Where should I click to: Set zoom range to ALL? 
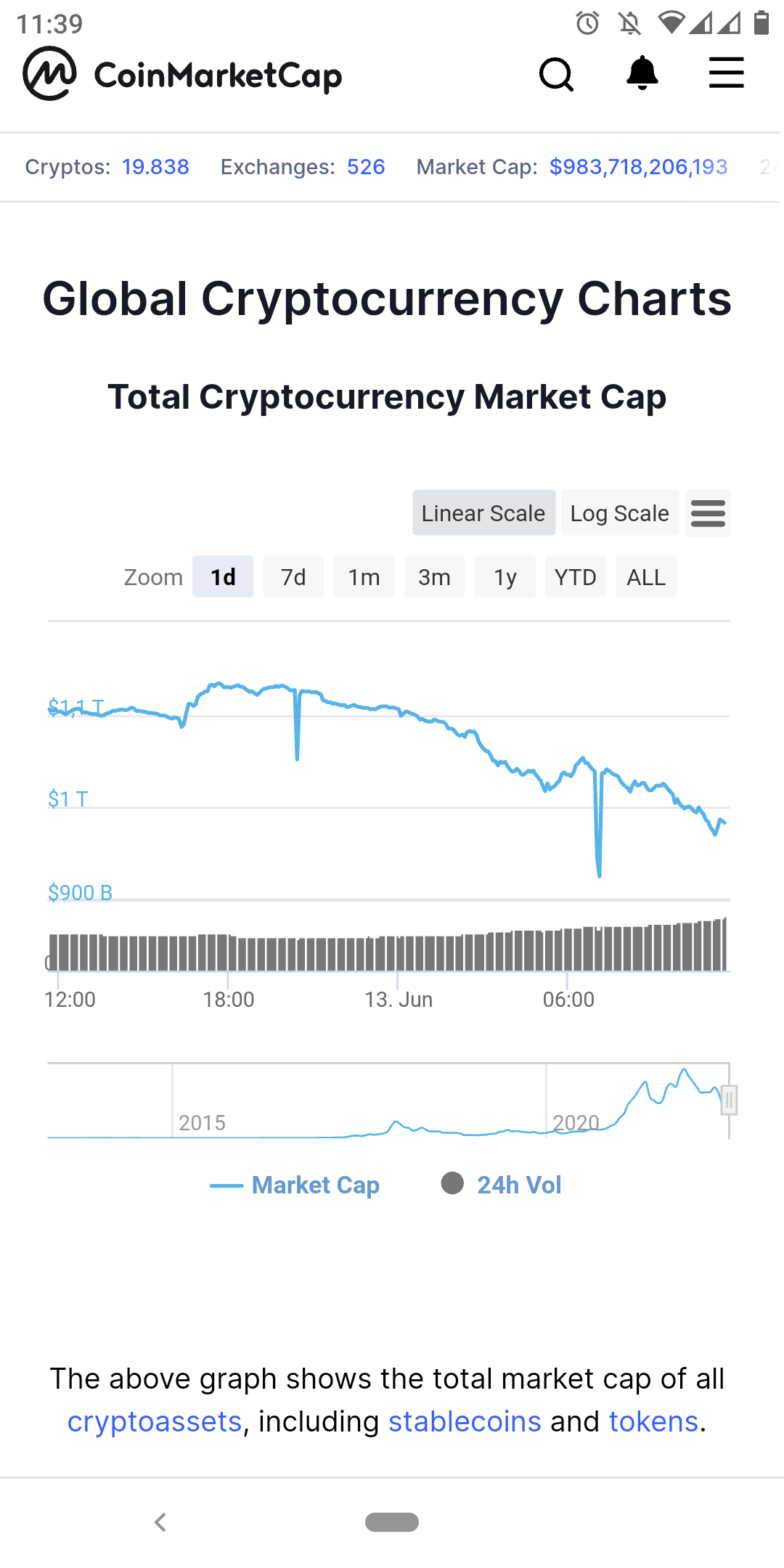646,577
